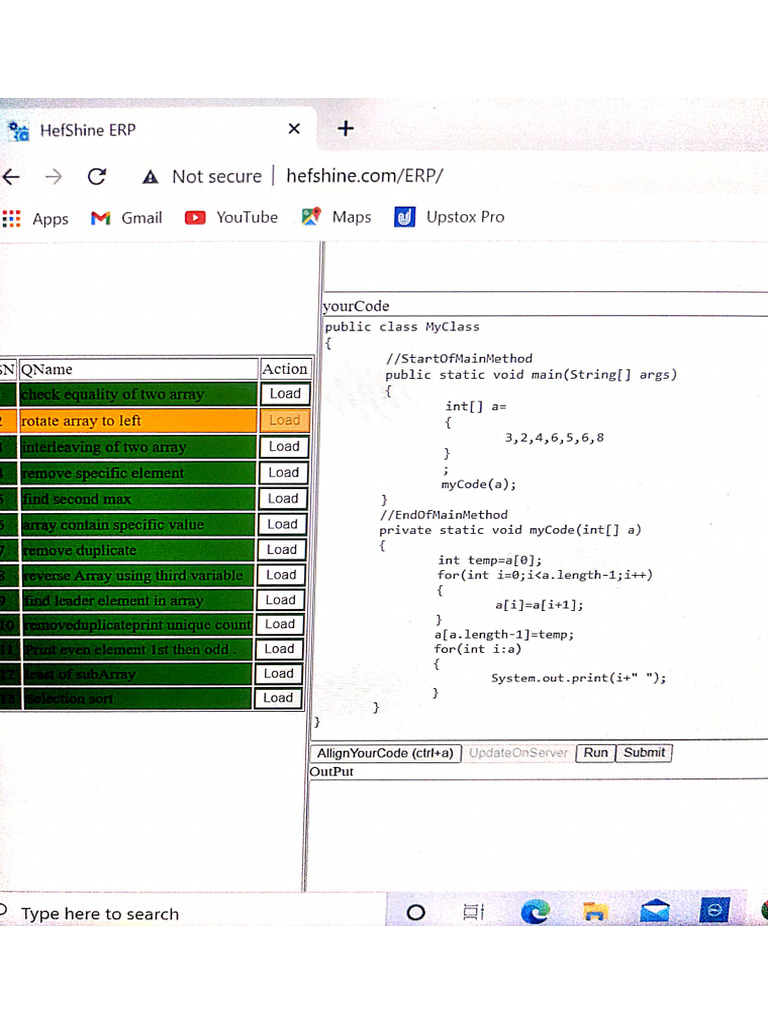Click the Type here to search box

(x=100, y=913)
